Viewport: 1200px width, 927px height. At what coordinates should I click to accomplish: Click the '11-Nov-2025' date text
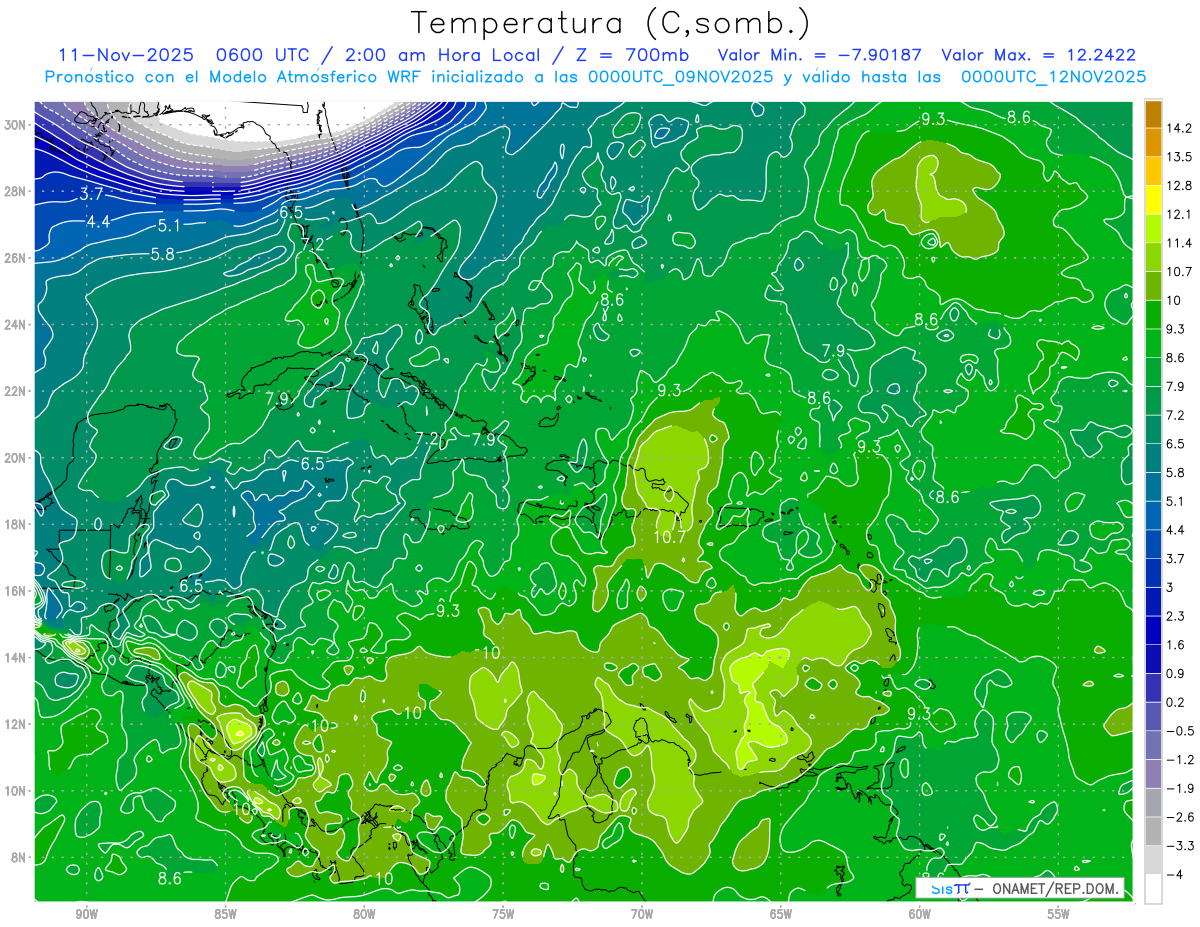127,55
